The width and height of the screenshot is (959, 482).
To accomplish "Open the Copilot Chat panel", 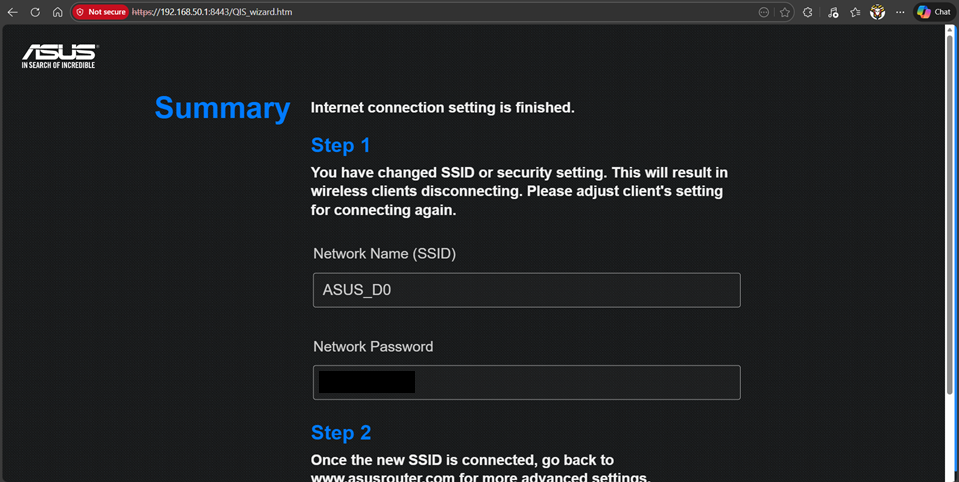I will tap(934, 12).
